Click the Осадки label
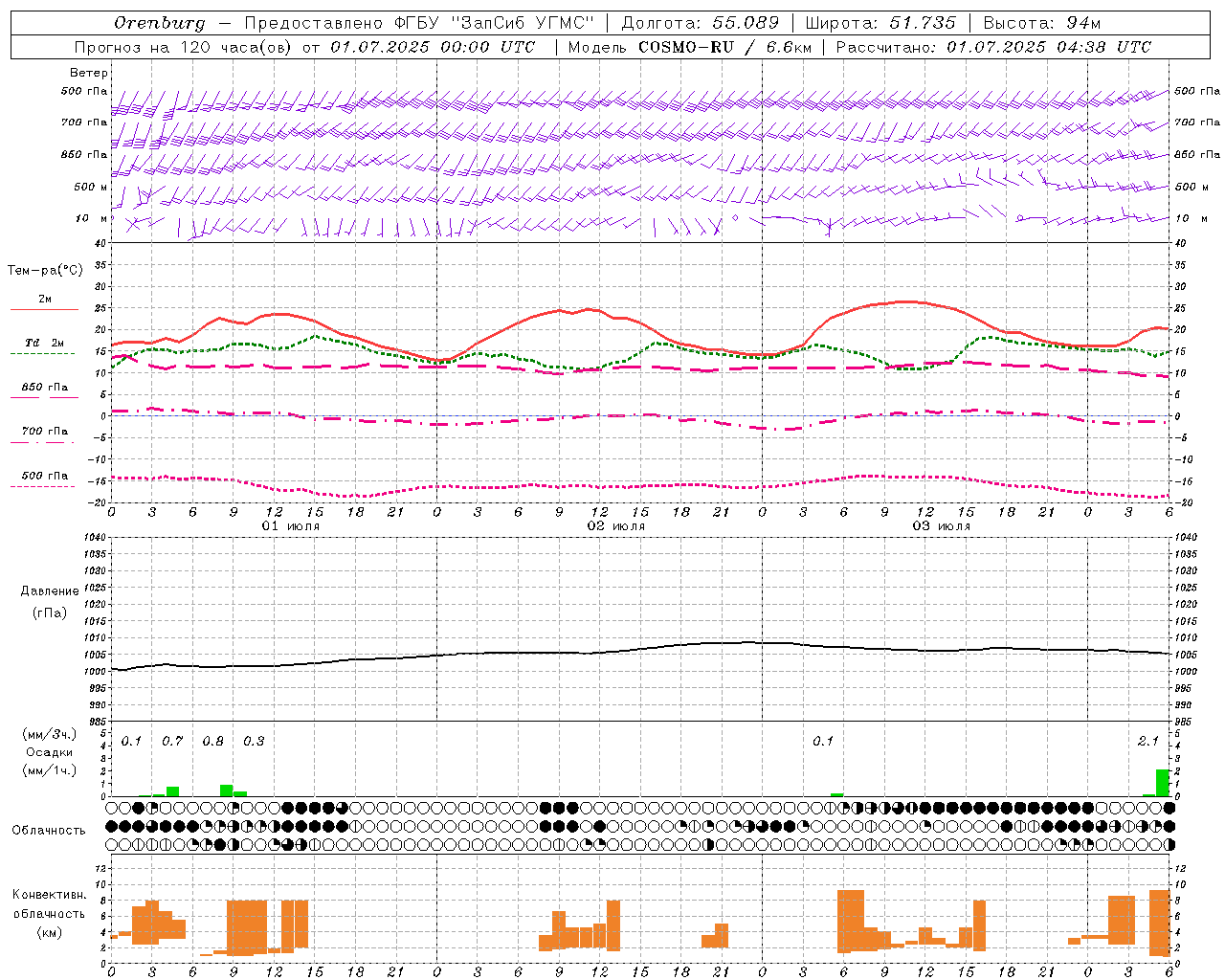 click(x=49, y=752)
